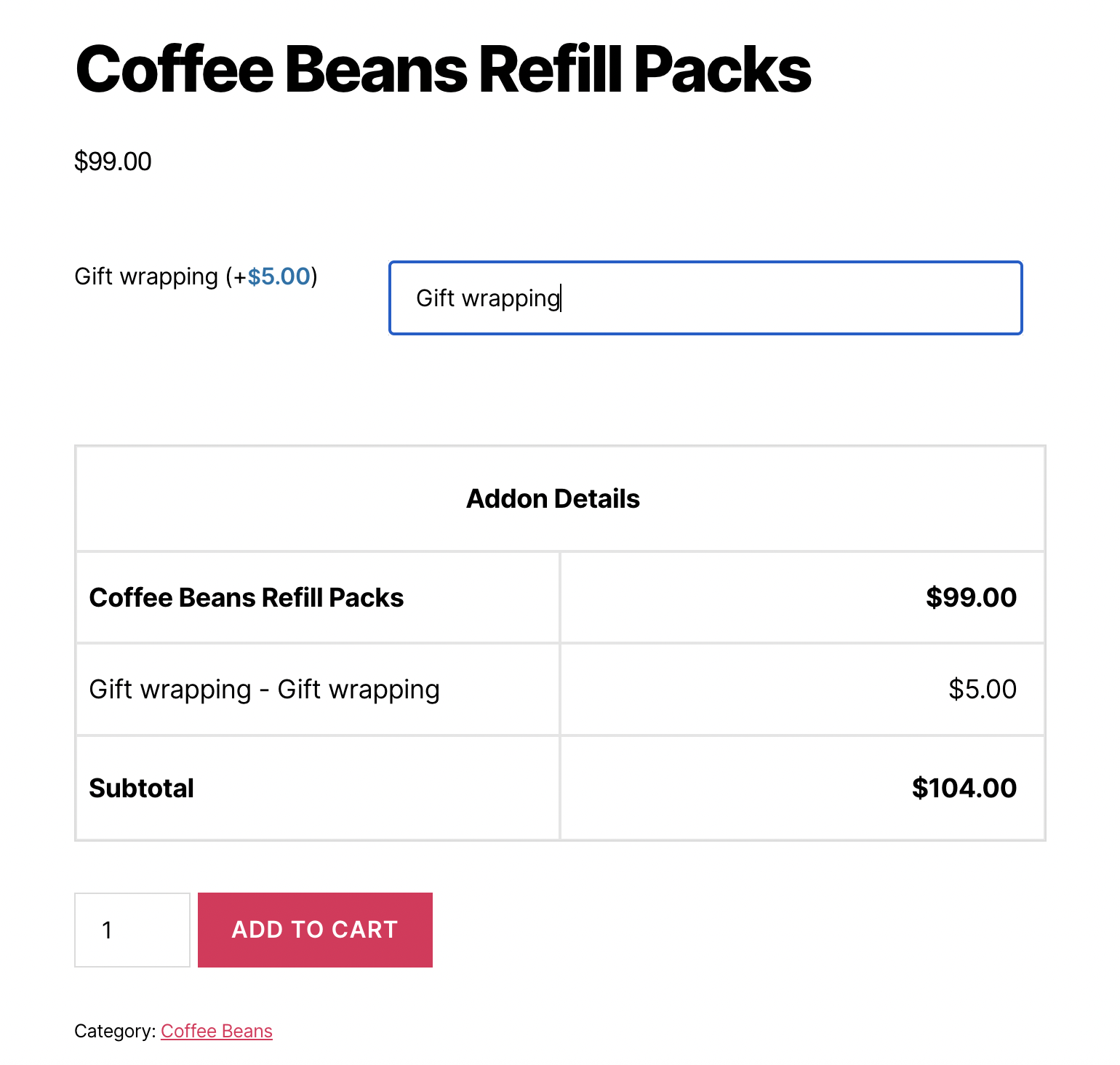Click the blue $5.00 addon price
This screenshot has width=1120, height=1065.
click(x=279, y=276)
